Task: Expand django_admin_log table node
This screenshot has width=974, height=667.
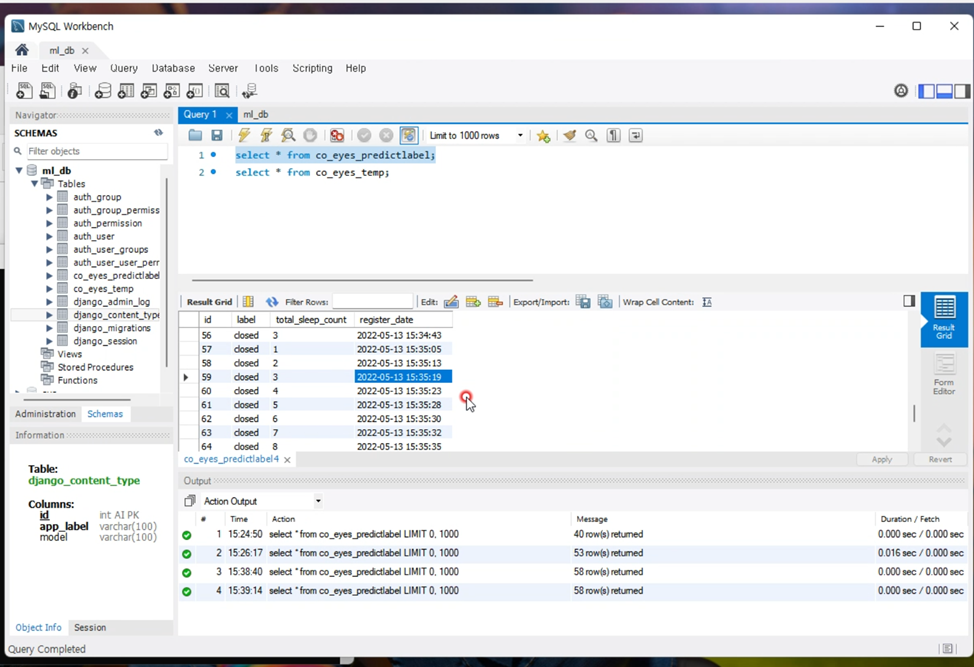Action: 49,302
